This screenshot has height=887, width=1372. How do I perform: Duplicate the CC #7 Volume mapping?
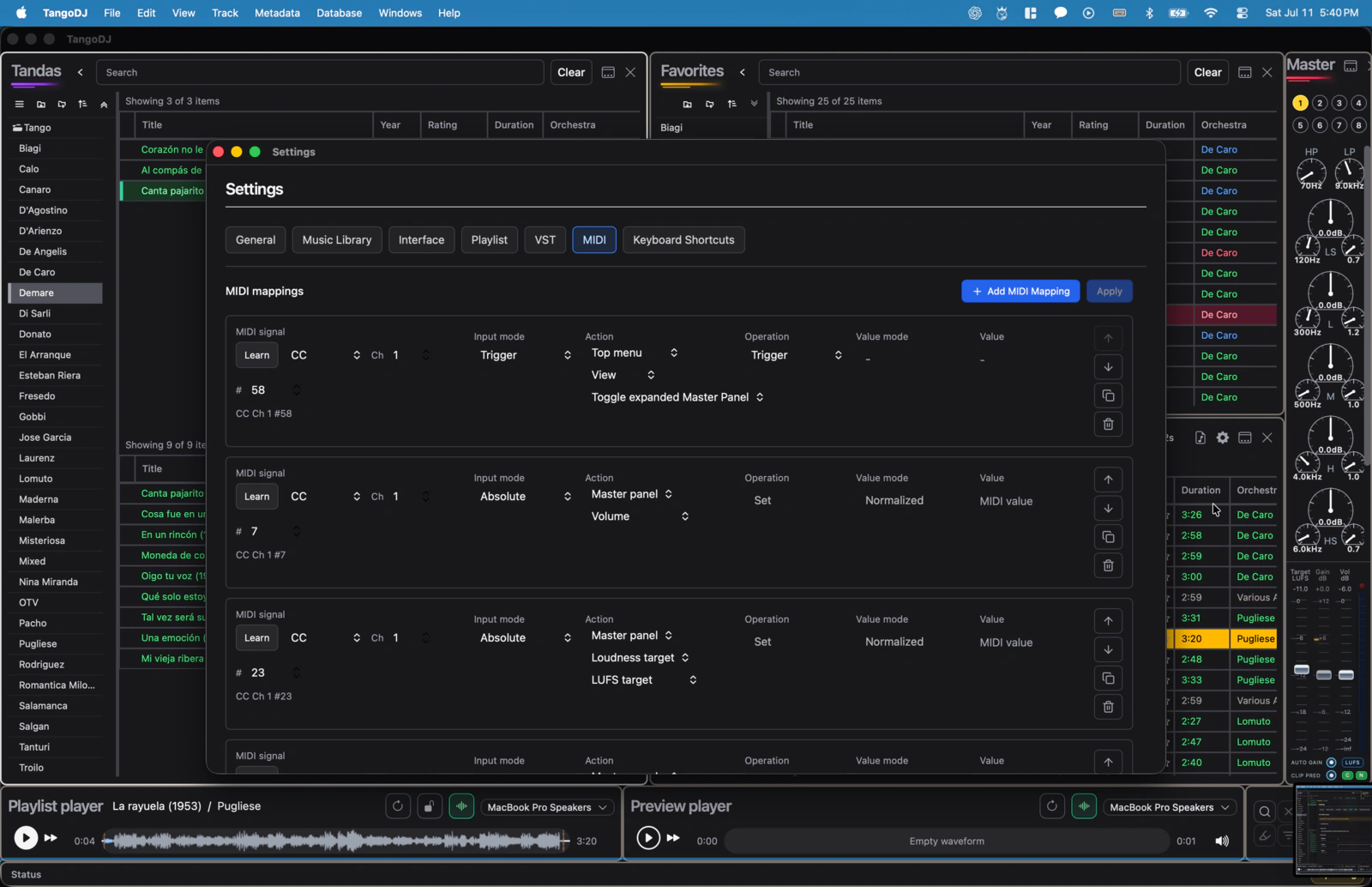1108,537
